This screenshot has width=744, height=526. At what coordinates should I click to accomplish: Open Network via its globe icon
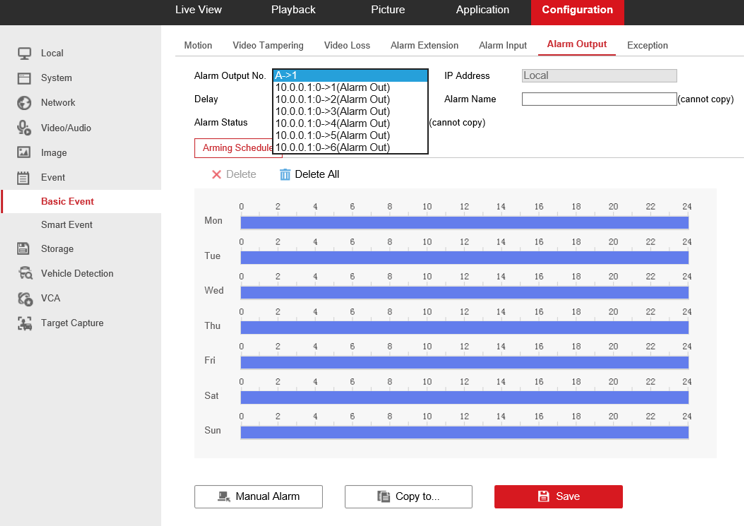24,103
